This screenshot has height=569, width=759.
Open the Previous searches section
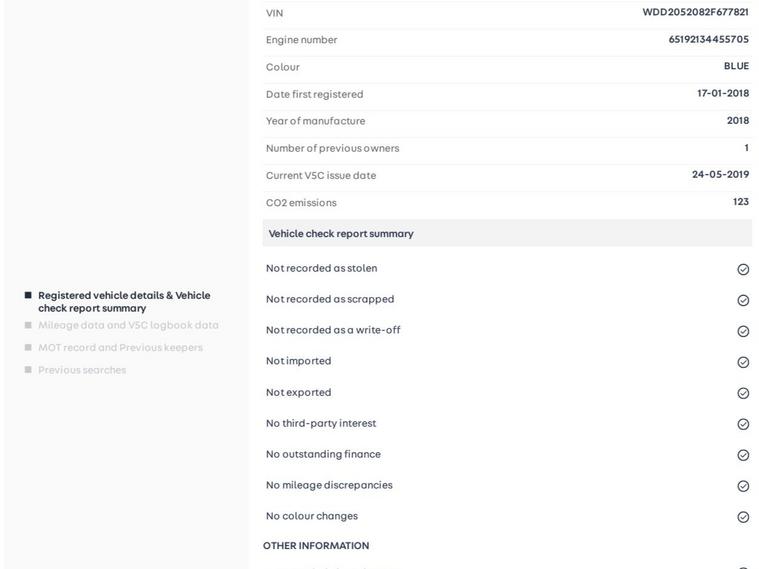point(82,370)
